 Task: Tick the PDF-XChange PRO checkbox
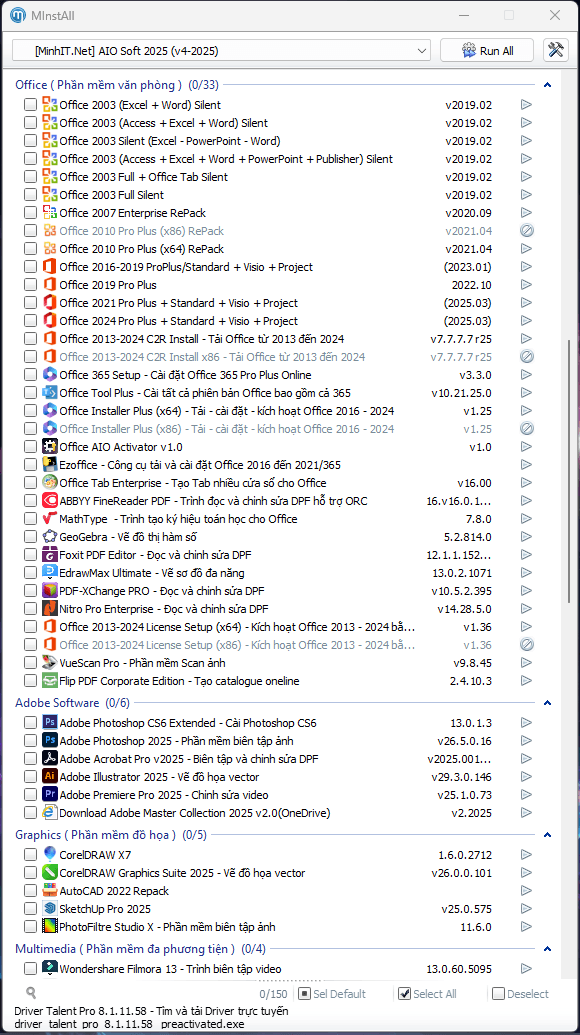30,590
